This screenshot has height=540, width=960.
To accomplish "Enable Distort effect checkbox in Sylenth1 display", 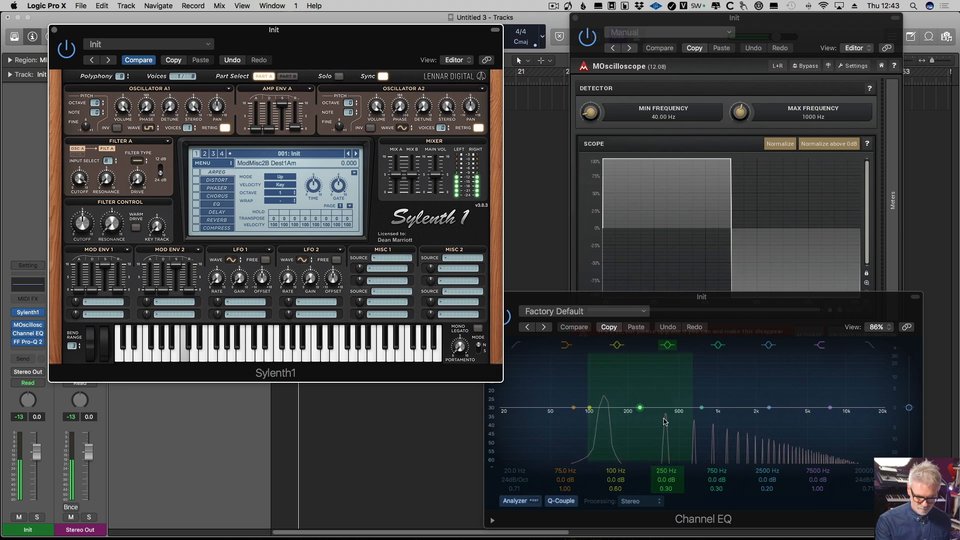I will (x=197, y=180).
